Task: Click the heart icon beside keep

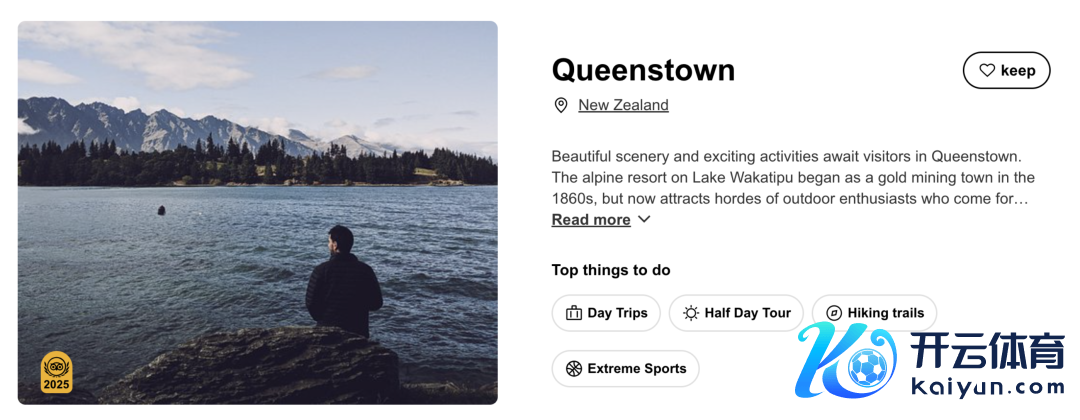Action: tap(987, 70)
